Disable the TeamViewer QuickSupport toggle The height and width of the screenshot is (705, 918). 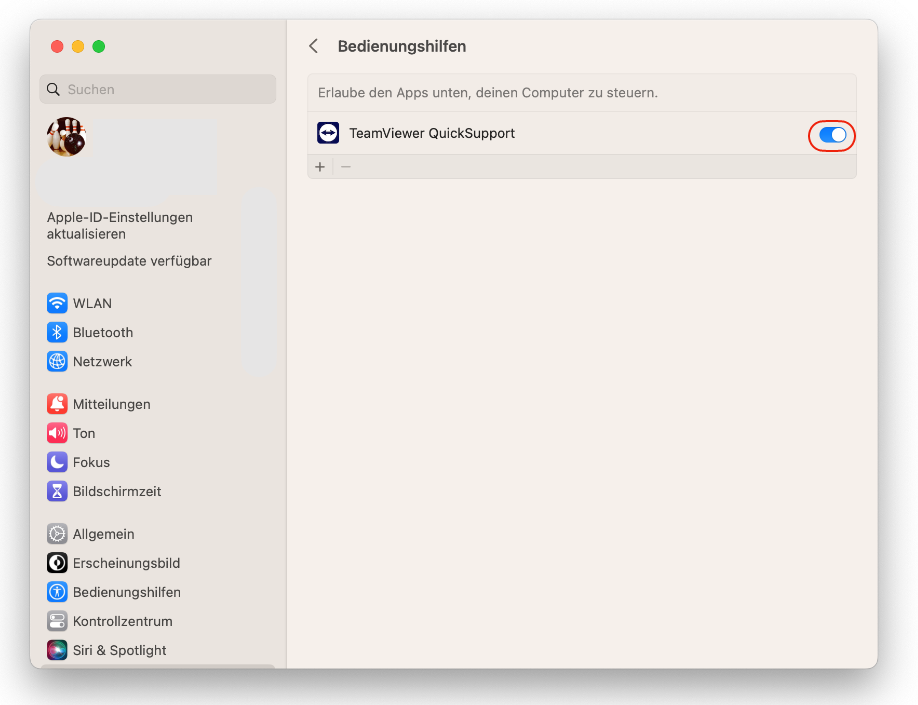832,135
